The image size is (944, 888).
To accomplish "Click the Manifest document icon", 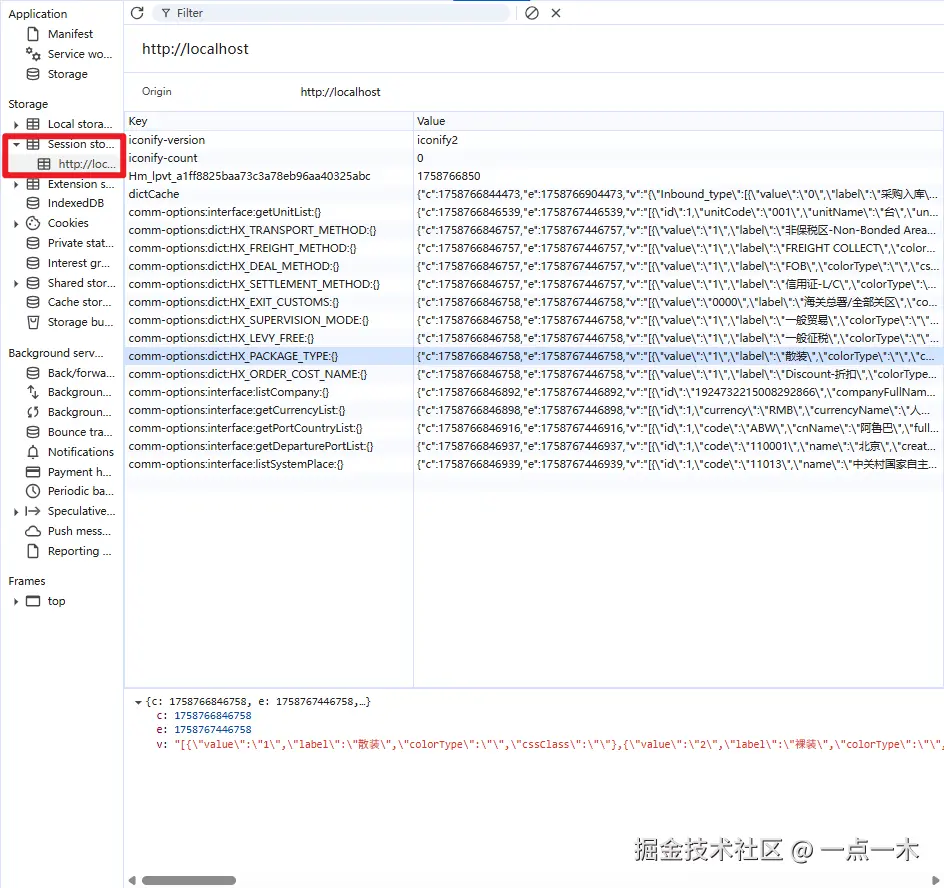I will (33, 34).
